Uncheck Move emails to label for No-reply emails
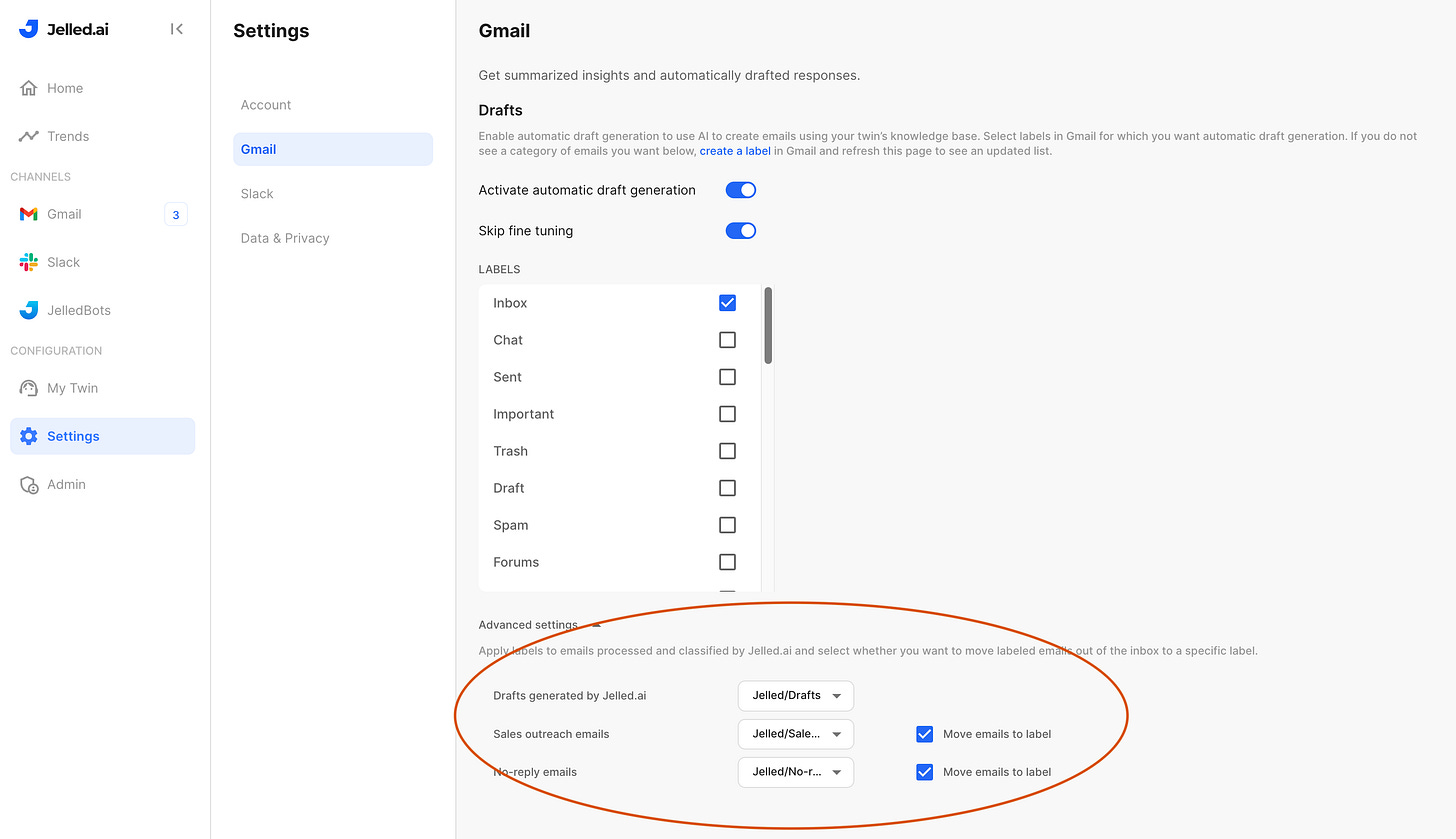The width and height of the screenshot is (1456, 839). tap(925, 772)
